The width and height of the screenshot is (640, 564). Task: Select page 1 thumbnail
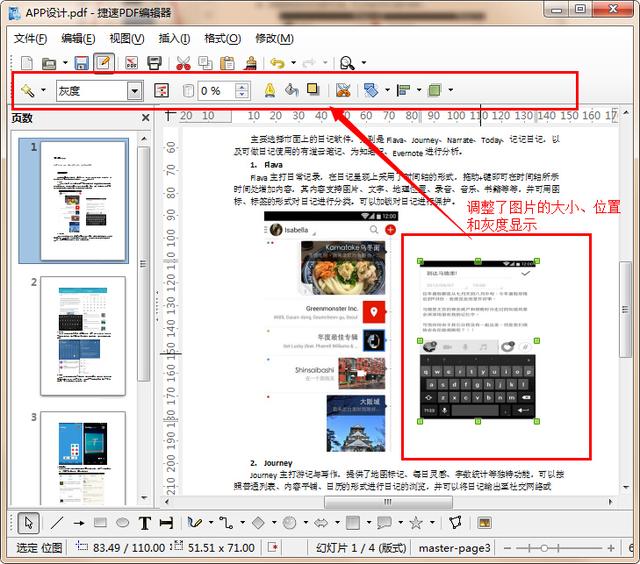point(83,201)
